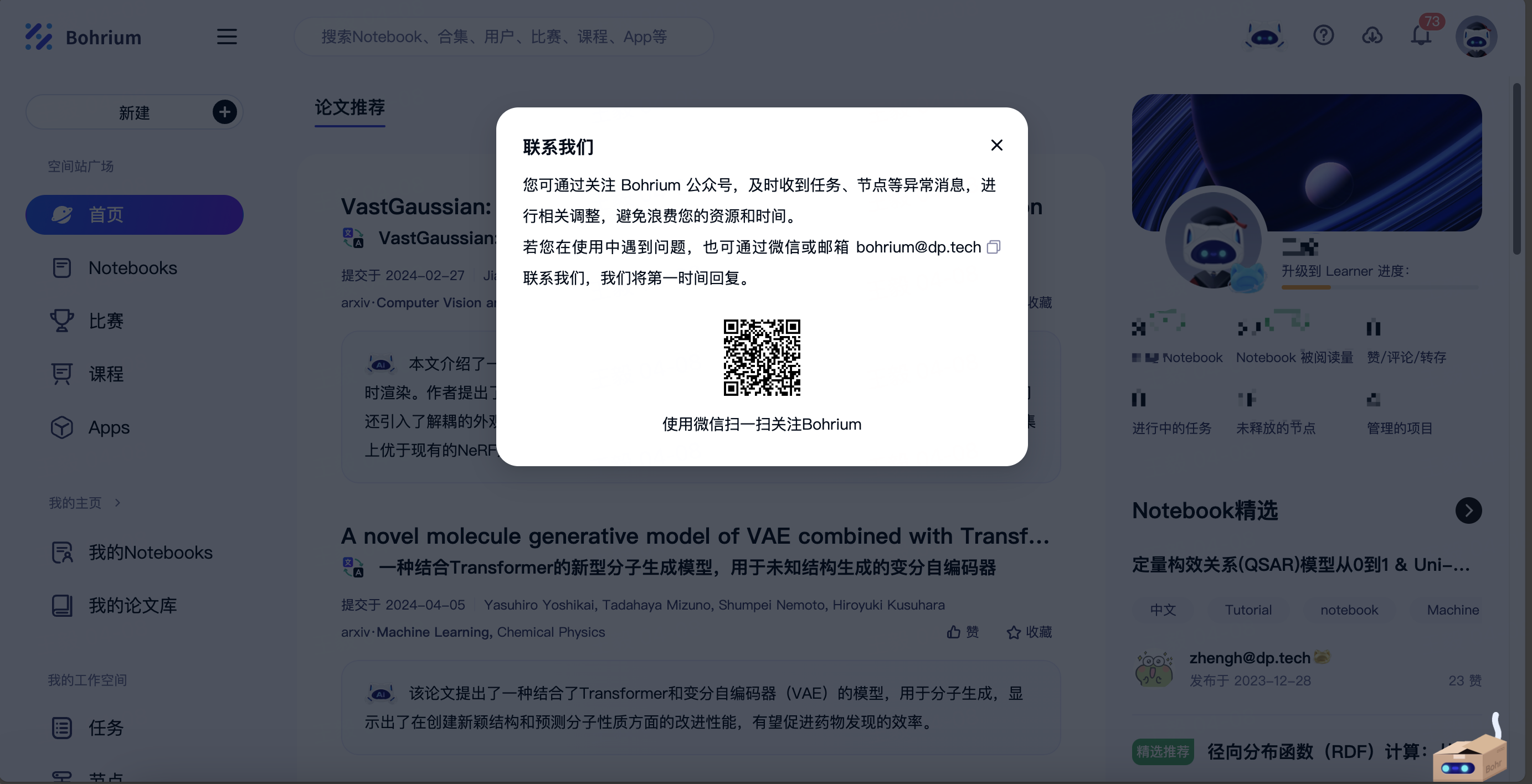Image resolution: width=1532 pixels, height=784 pixels.
Task: Open zhengh@dp.tech author profile
Action: [x=1250, y=657]
